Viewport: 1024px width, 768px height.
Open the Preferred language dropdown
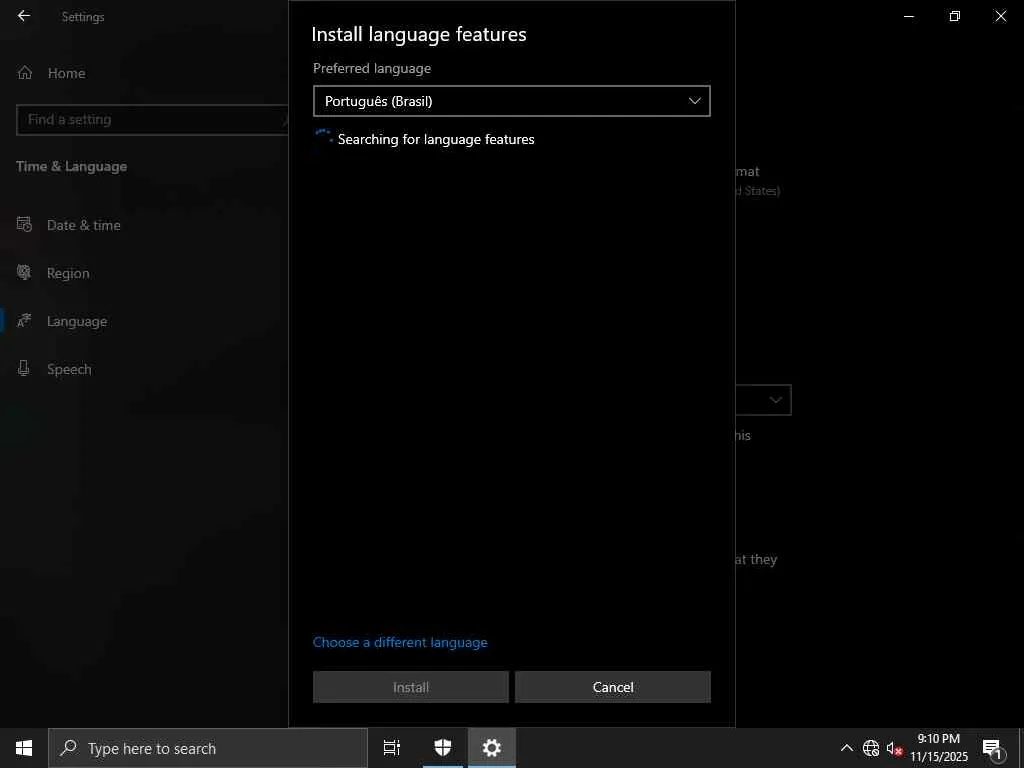pos(511,101)
